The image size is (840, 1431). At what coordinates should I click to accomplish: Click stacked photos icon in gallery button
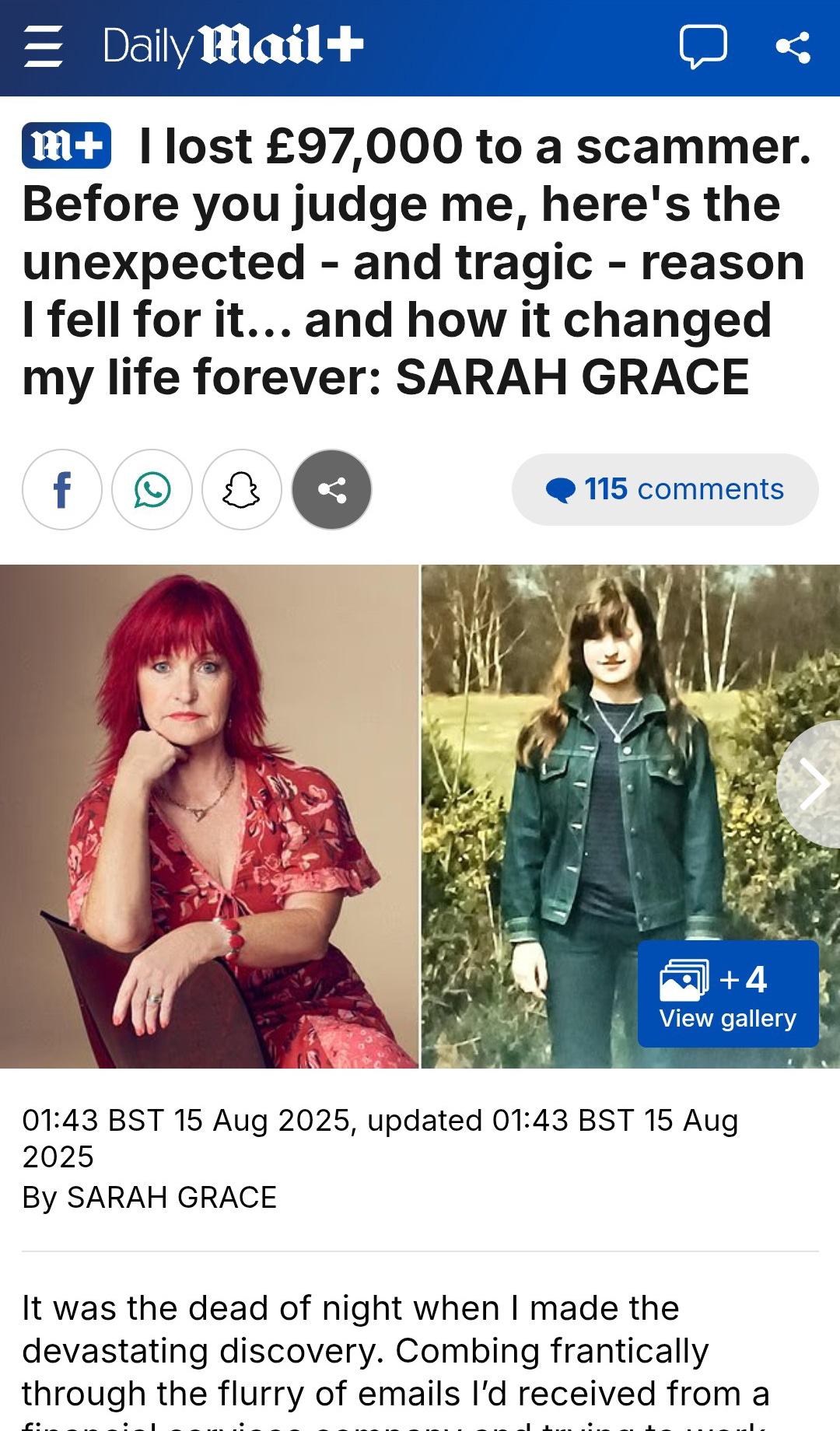[x=684, y=980]
